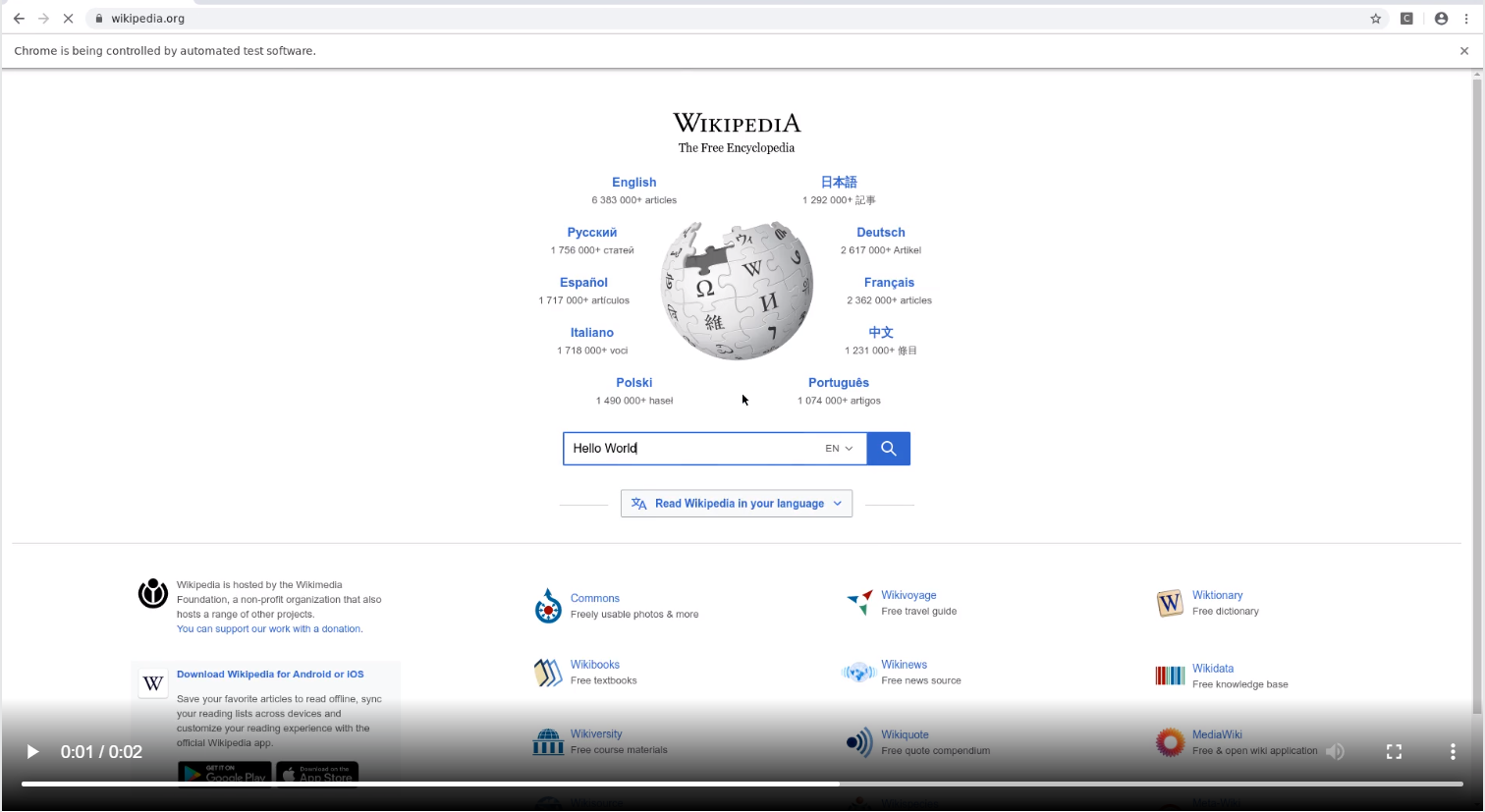Screen dimensions: 1485x812
Task: Click the Wikiquote project icon
Action: (859, 742)
